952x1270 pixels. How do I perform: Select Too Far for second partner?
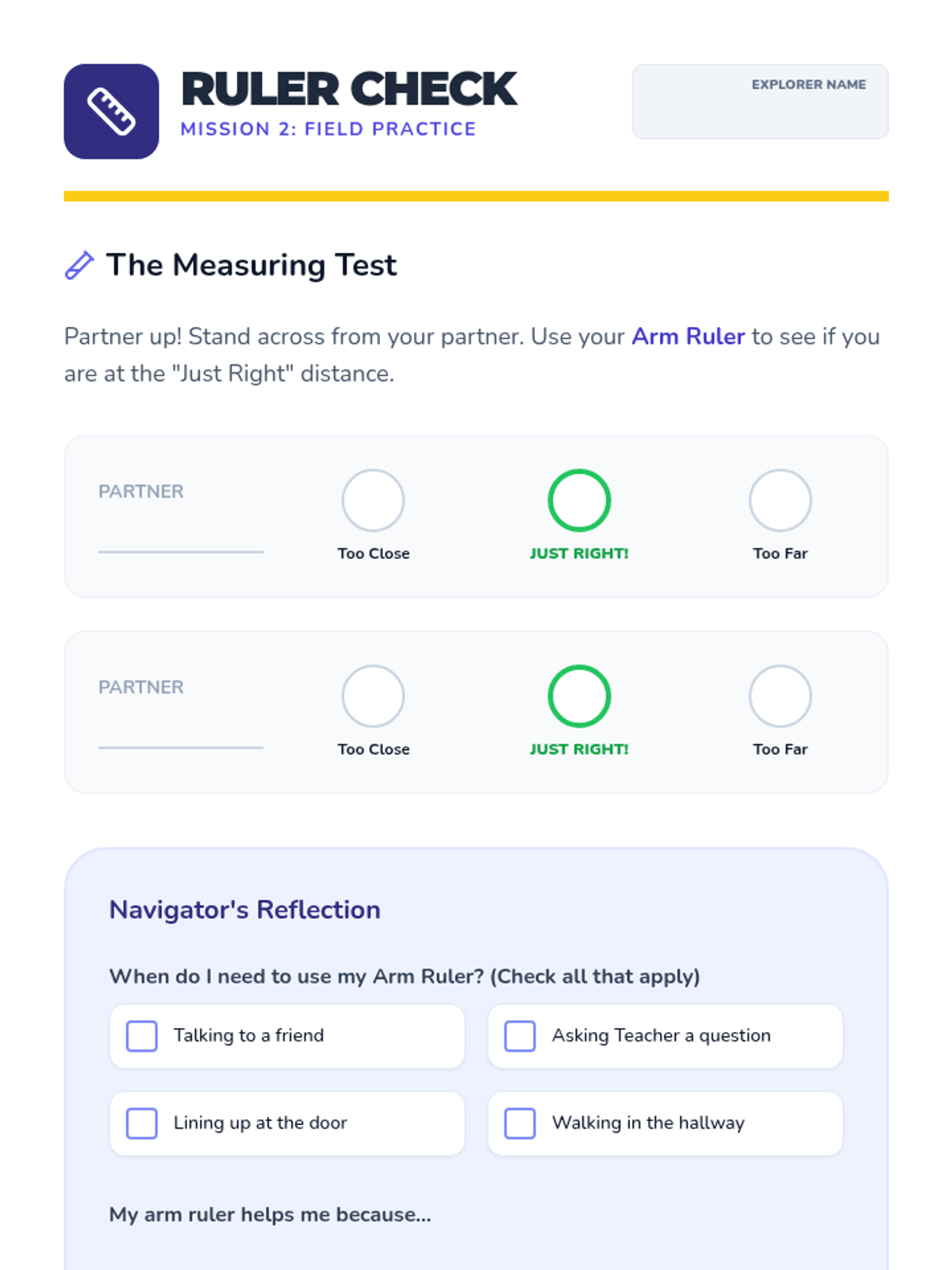click(x=780, y=696)
